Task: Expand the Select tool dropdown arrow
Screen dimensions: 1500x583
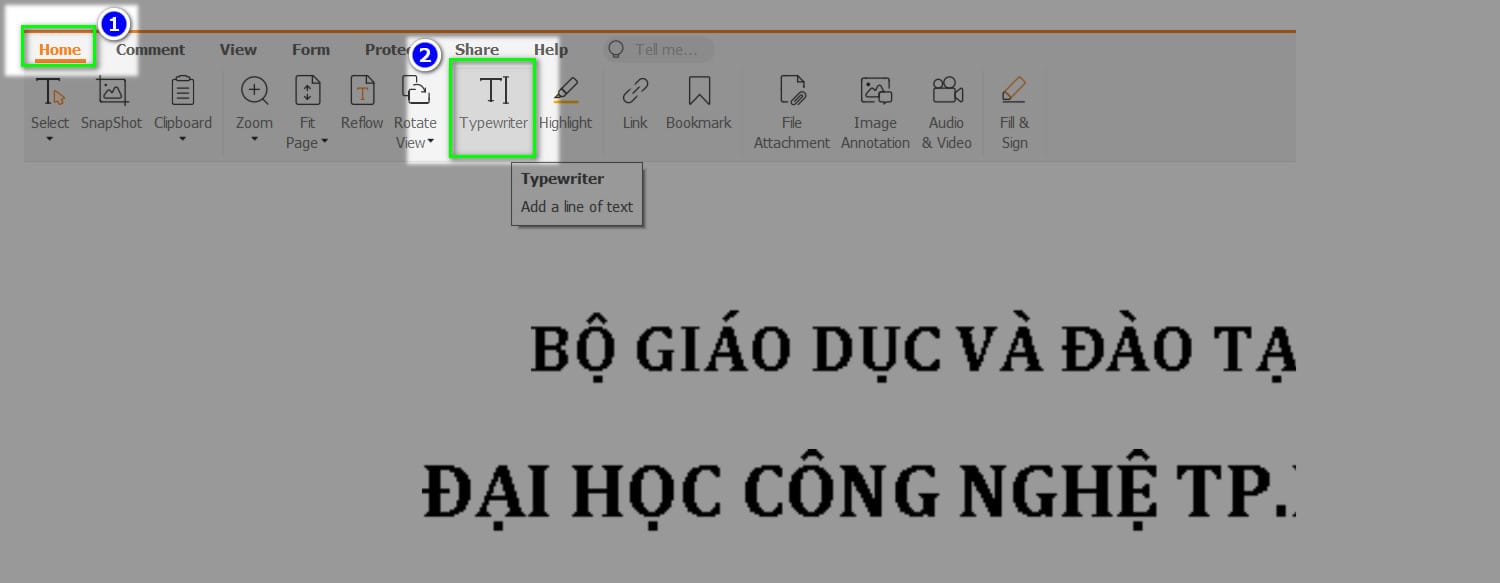Action: (49, 139)
